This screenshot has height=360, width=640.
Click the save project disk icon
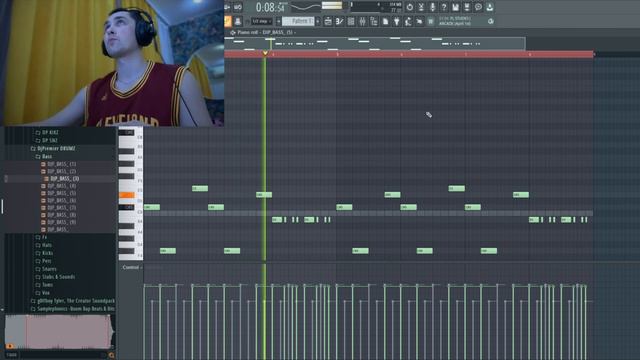(x=455, y=7)
